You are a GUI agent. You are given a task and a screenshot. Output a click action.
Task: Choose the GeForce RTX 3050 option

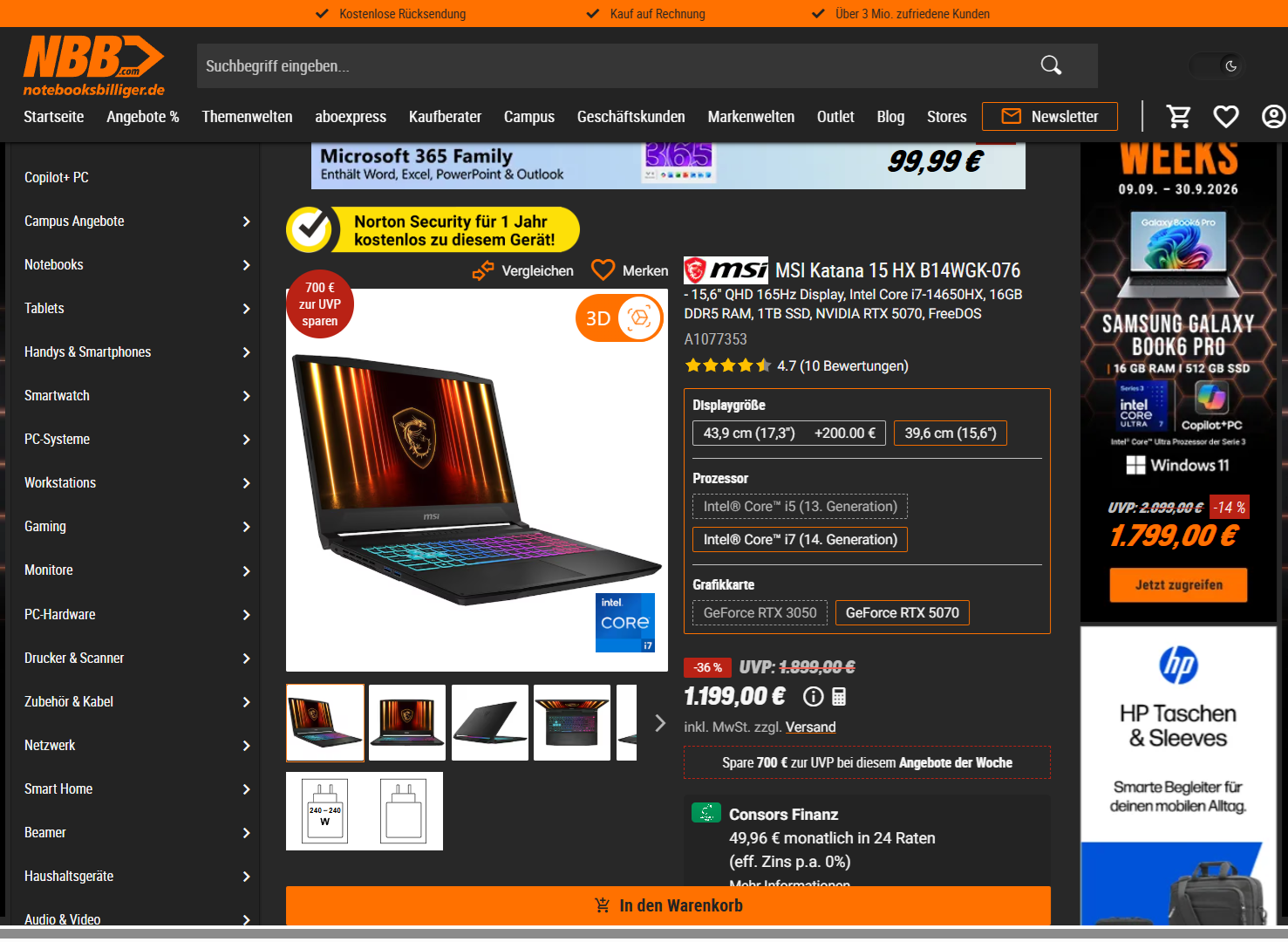click(760, 612)
